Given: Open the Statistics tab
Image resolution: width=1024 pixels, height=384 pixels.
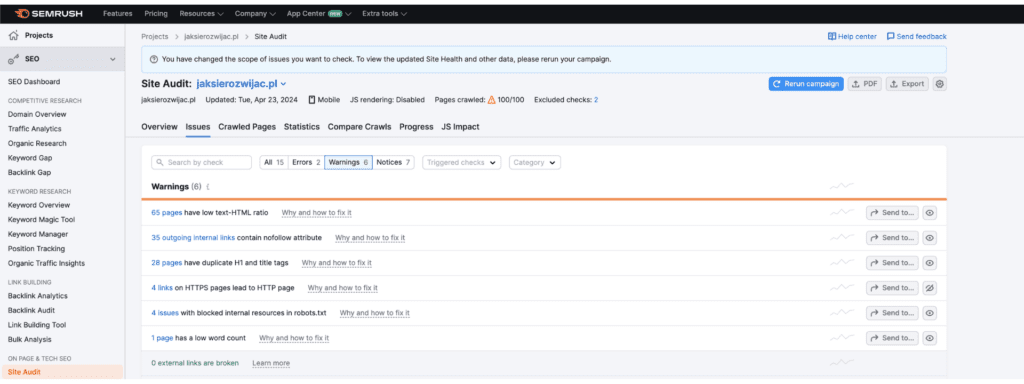Looking at the screenshot, I should click(302, 127).
